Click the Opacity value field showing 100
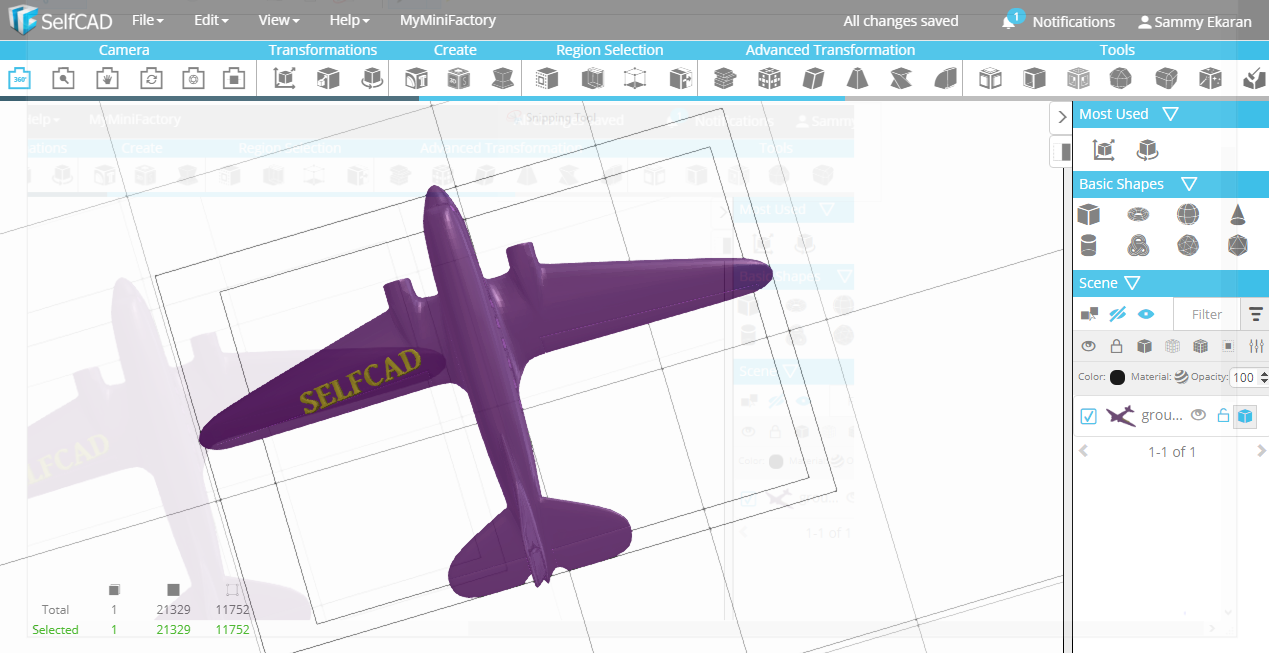The image size is (1269, 653). pyautogui.click(x=1243, y=378)
